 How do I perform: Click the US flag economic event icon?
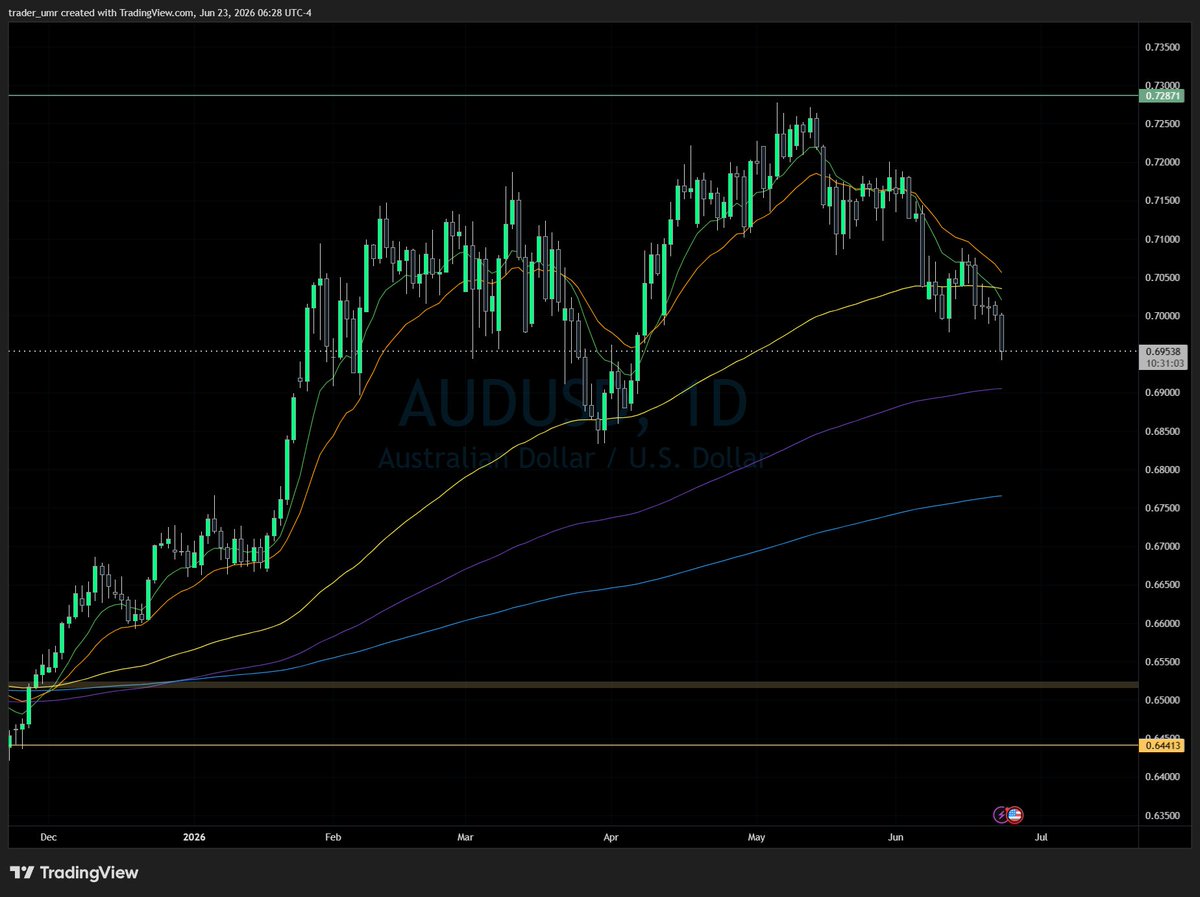[x=1015, y=815]
